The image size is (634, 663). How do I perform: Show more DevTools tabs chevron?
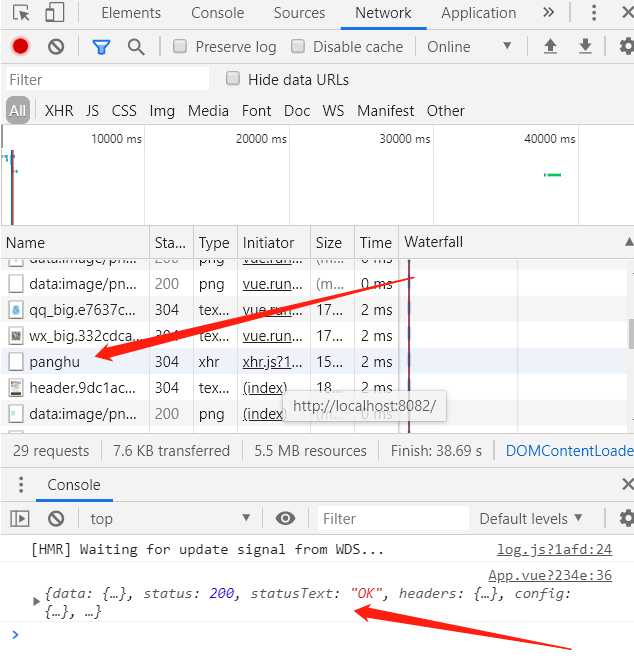point(548,12)
